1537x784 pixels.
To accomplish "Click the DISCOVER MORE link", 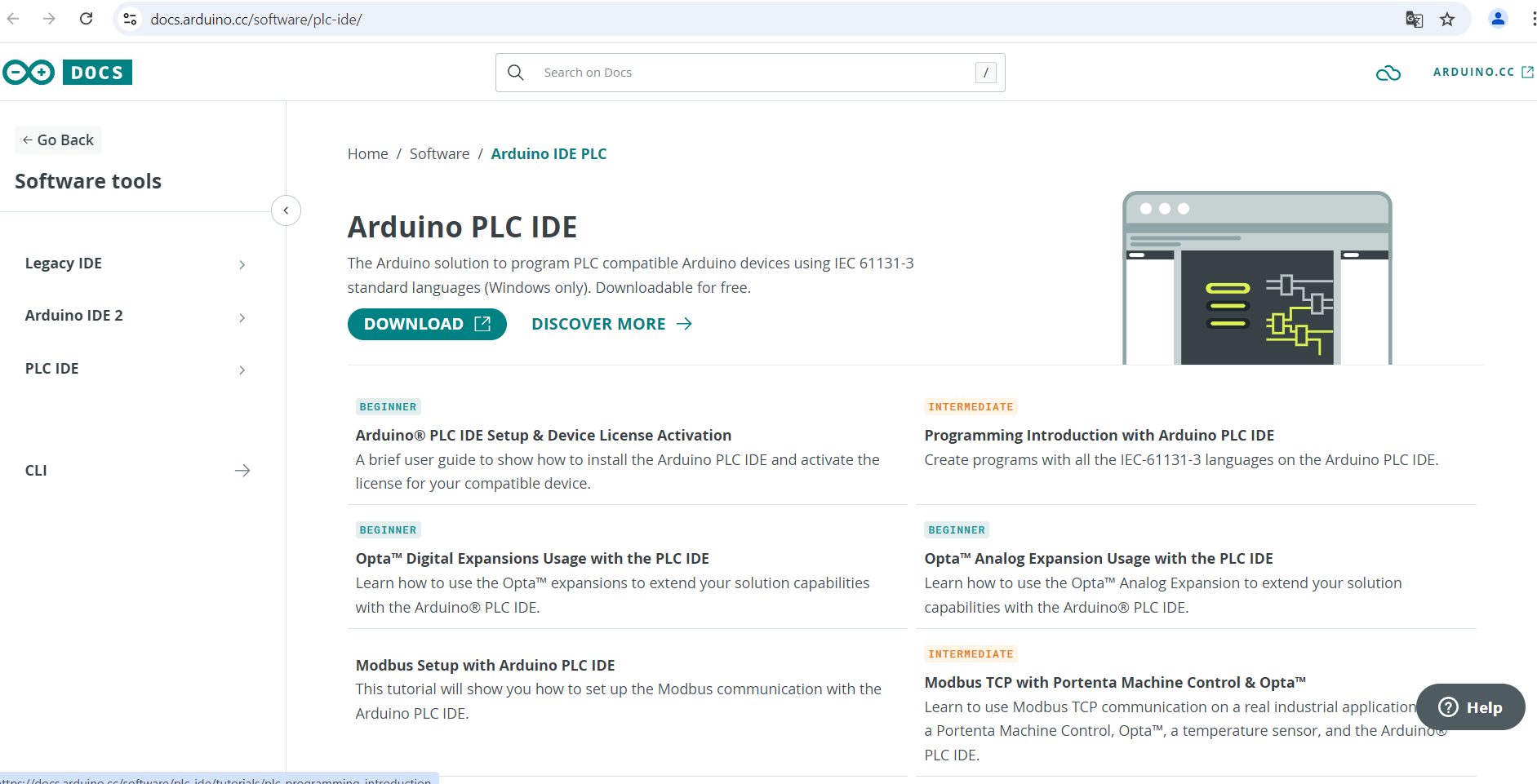I will 611,324.
